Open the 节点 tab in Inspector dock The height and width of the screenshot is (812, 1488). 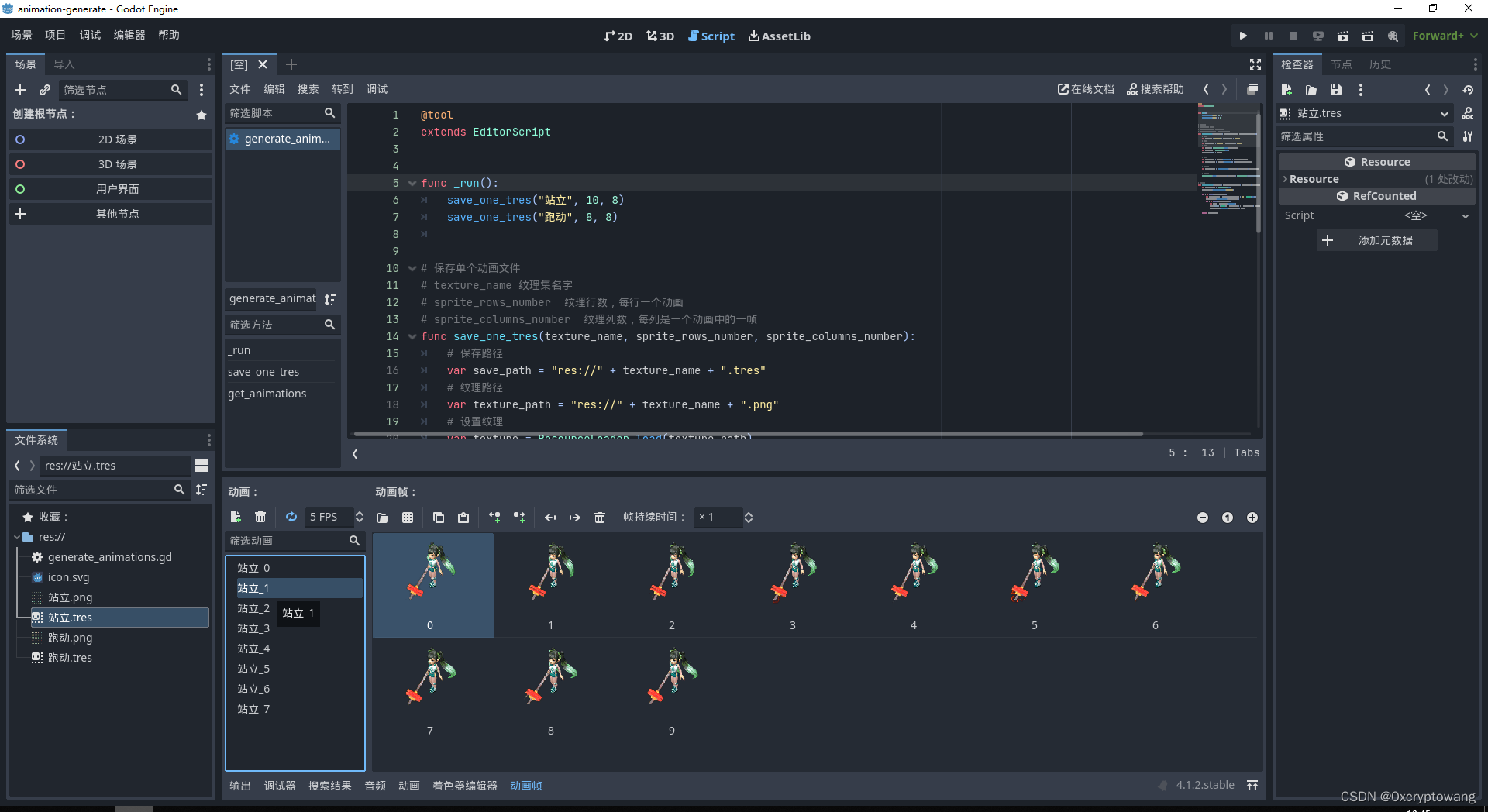pyautogui.click(x=1342, y=64)
